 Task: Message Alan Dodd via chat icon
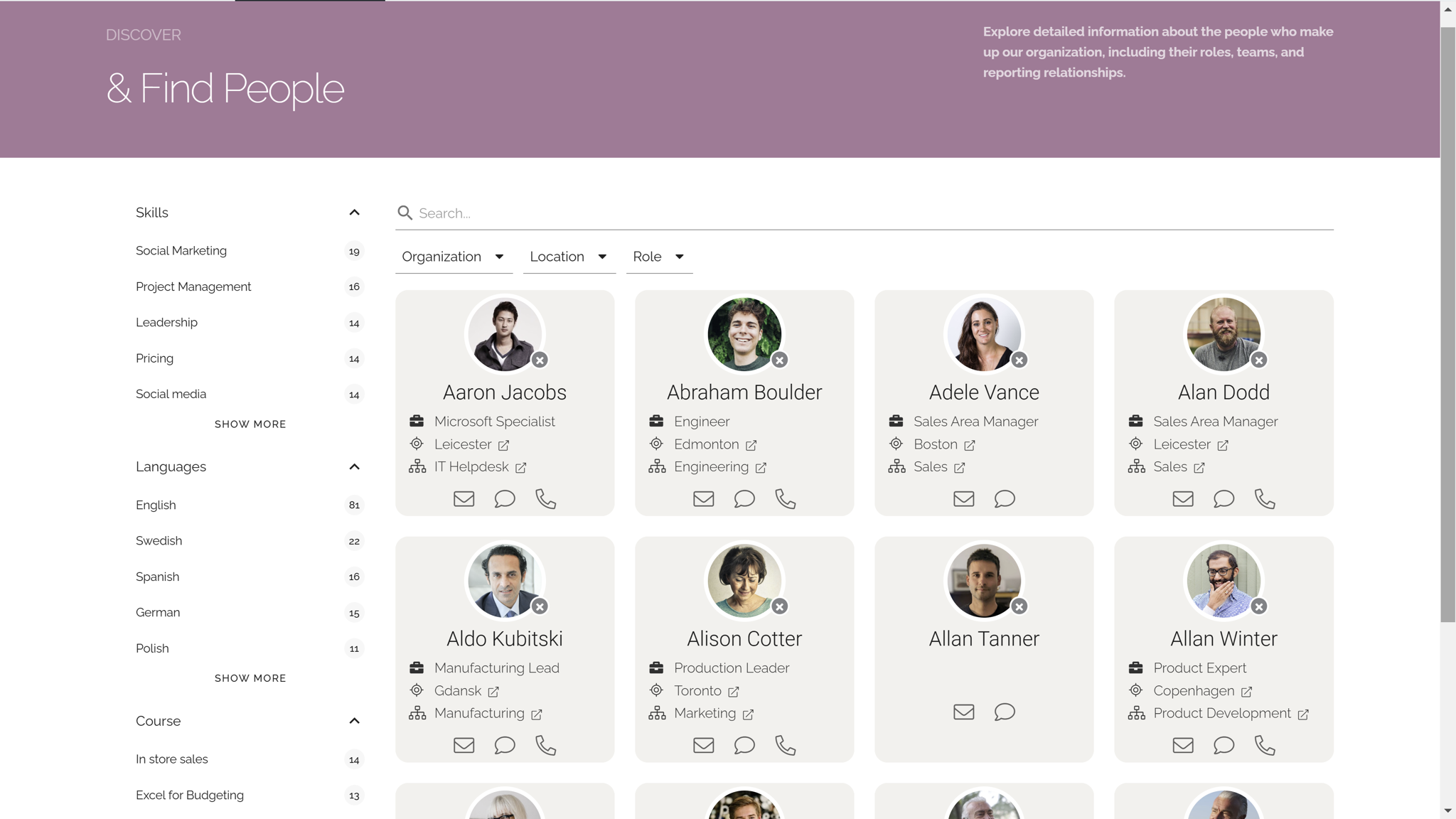pyautogui.click(x=1224, y=499)
